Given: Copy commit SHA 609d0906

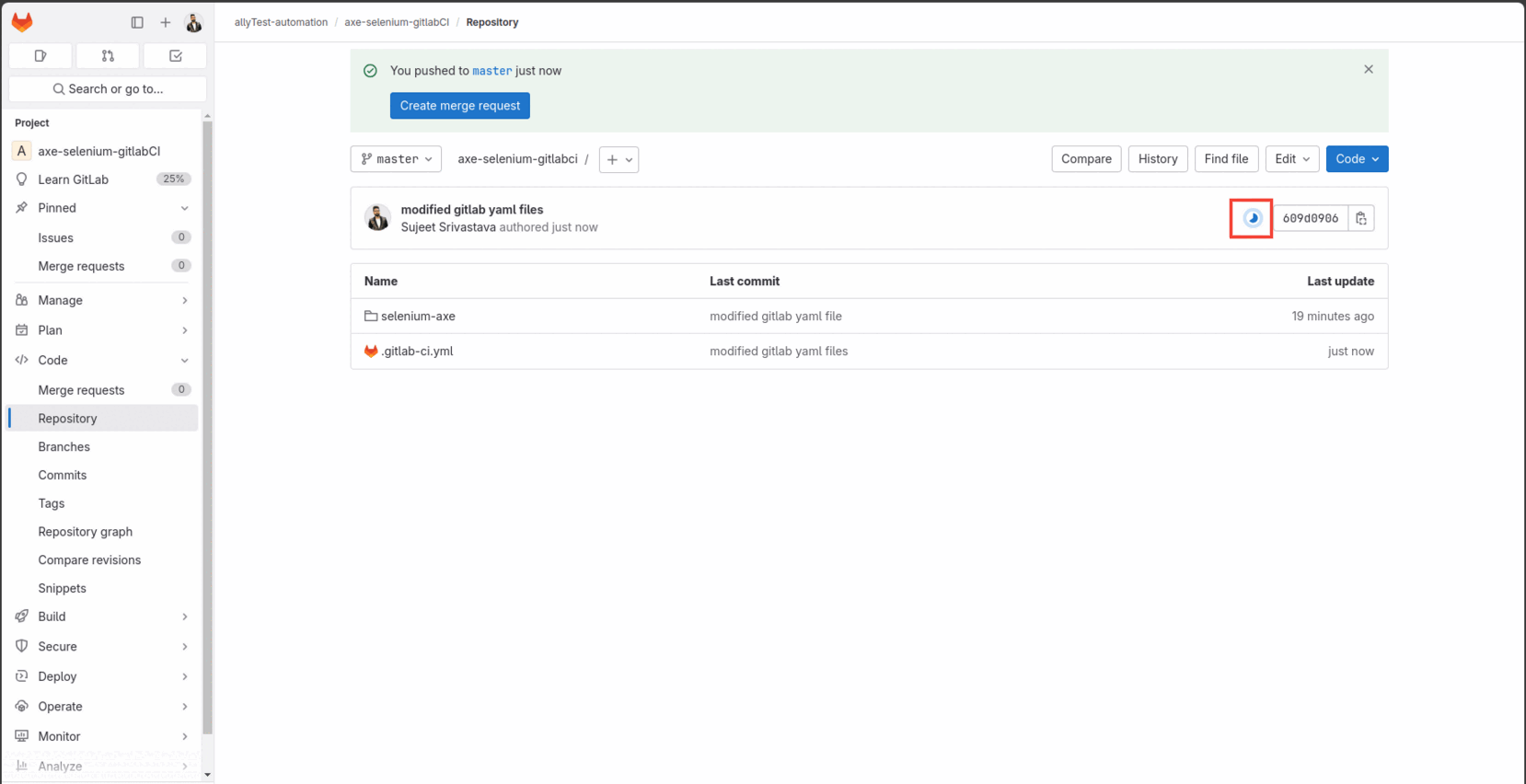Looking at the screenshot, I should [1361, 218].
